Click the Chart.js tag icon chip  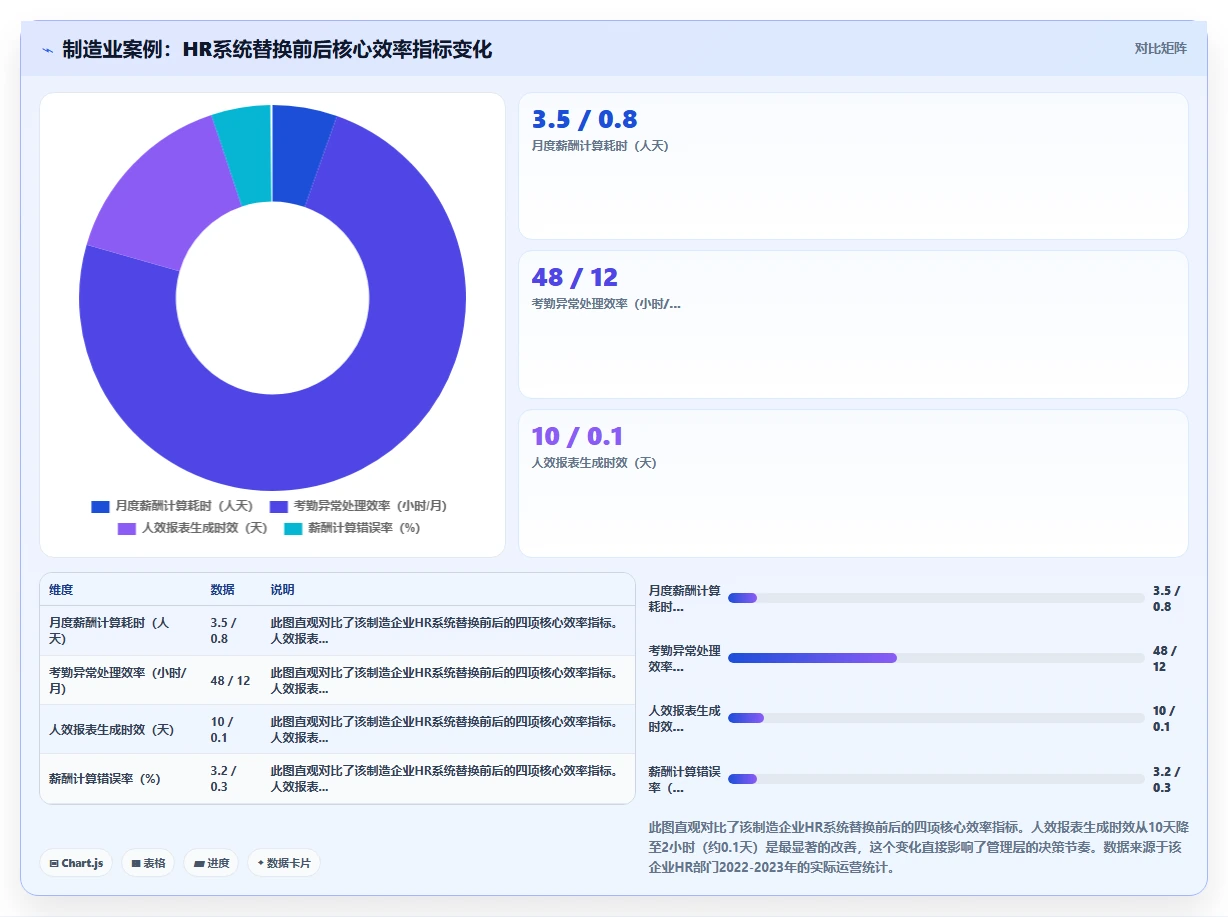coord(76,863)
